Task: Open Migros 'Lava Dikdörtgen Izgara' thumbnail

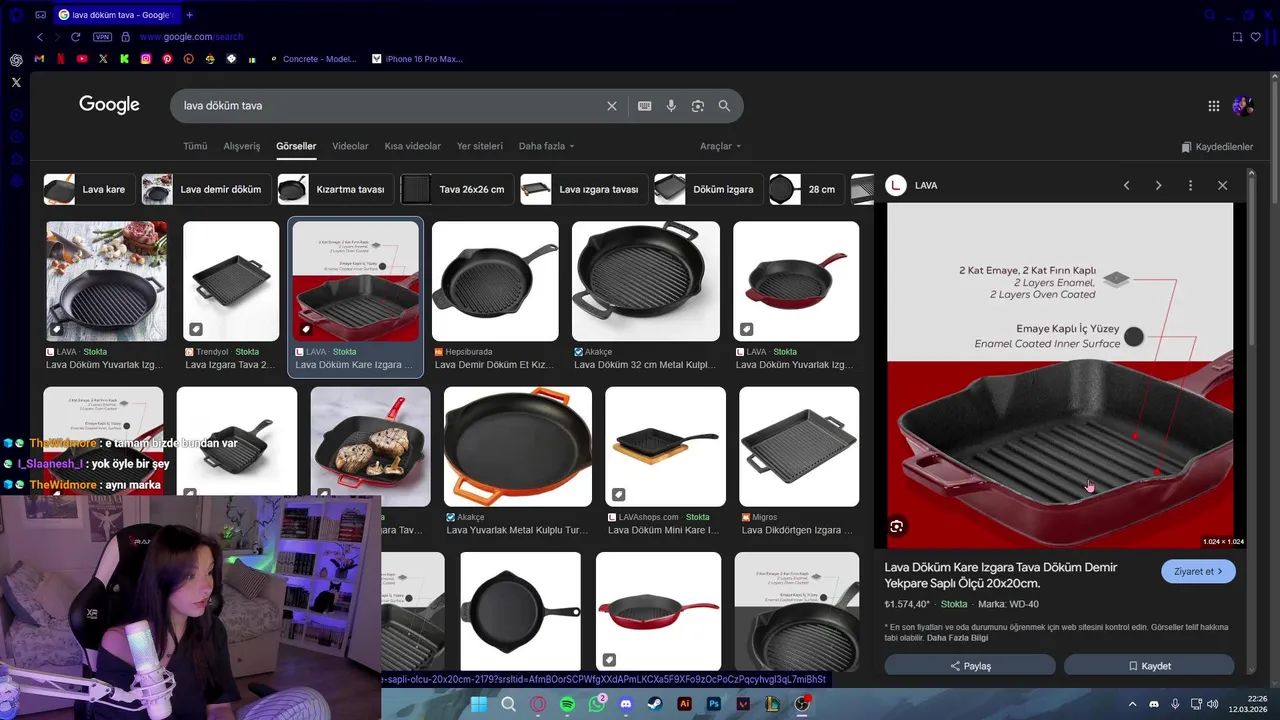Action: pyautogui.click(x=799, y=447)
